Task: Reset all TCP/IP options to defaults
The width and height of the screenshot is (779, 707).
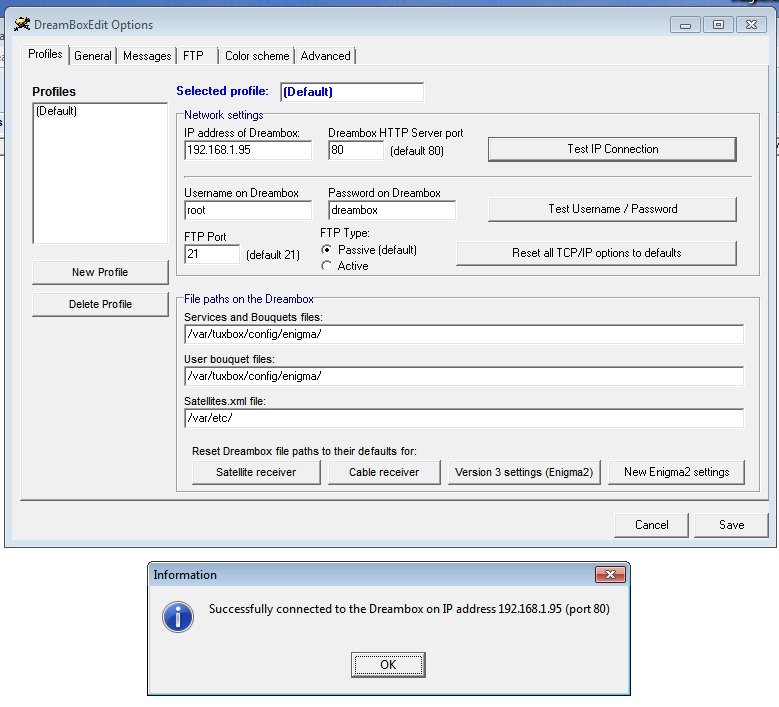Action: tap(596, 253)
